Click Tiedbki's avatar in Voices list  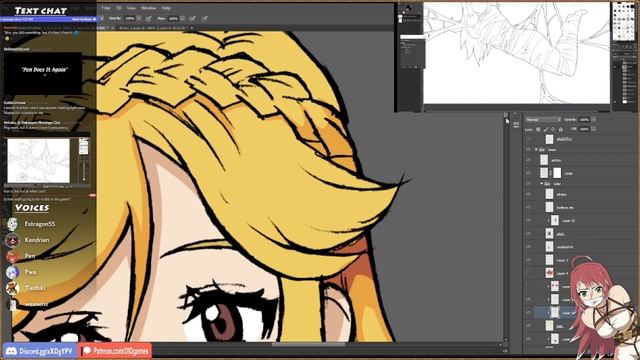coord(13,288)
